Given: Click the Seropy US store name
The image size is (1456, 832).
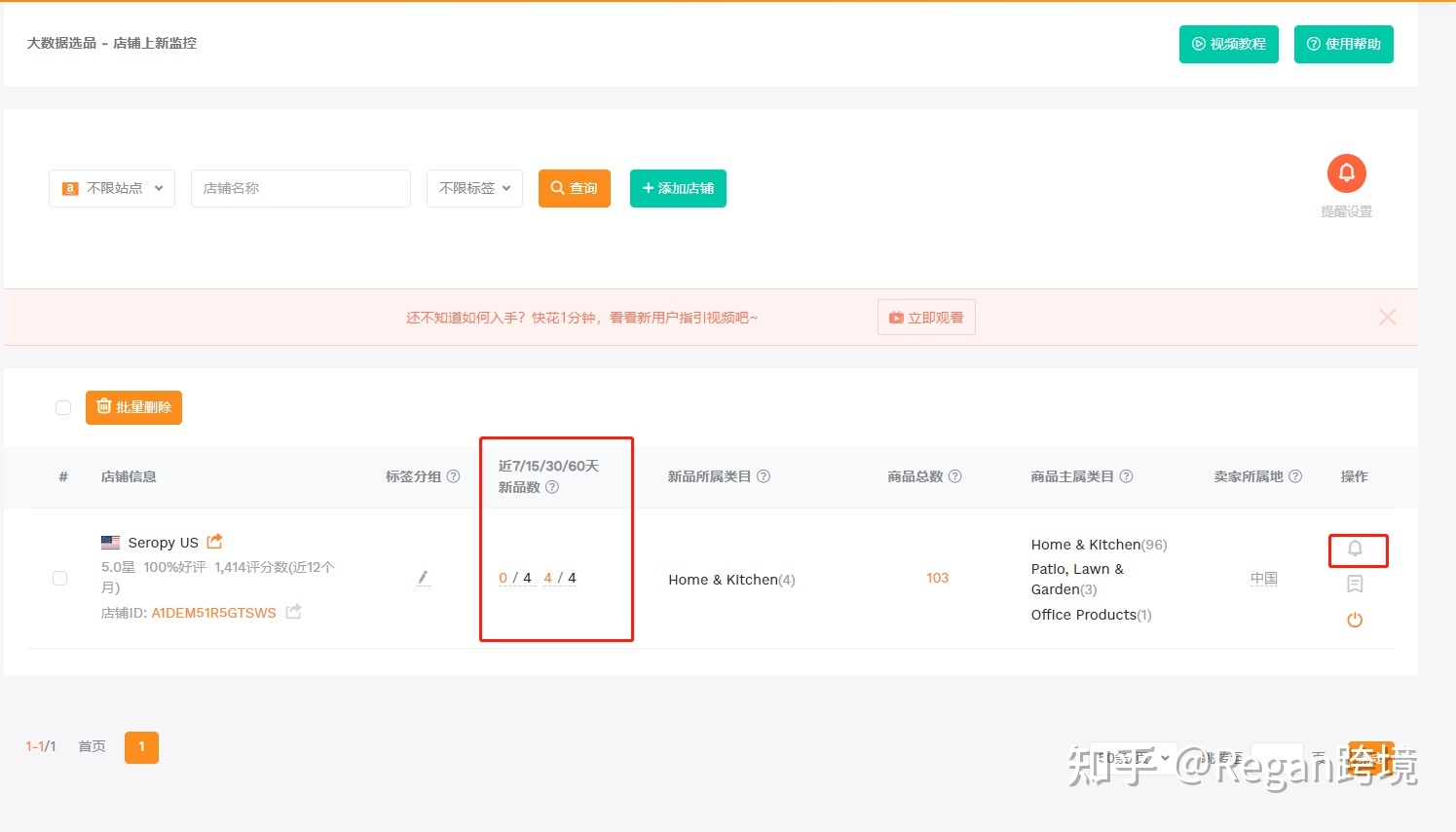Looking at the screenshot, I should [163, 543].
